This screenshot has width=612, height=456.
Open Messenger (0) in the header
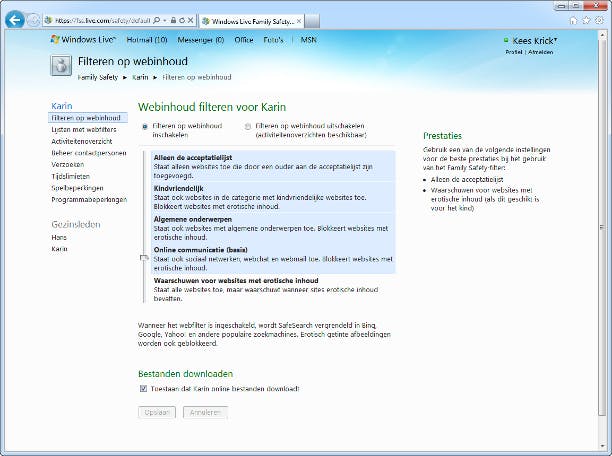tap(201, 40)
